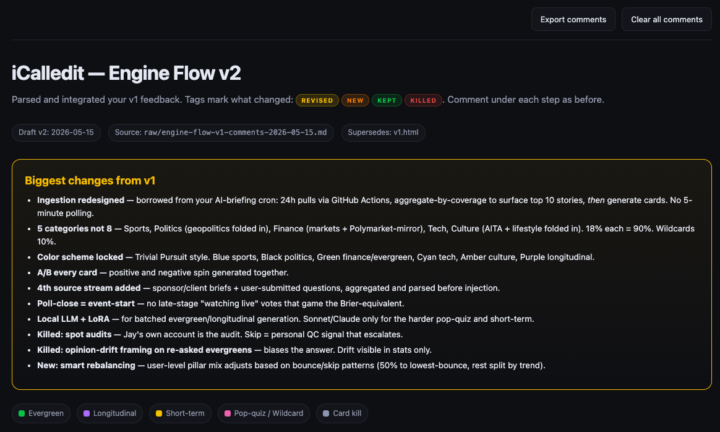Select the red KILLED tag badge
This screenshot has width=720, height=432.
tap(423, 100)
